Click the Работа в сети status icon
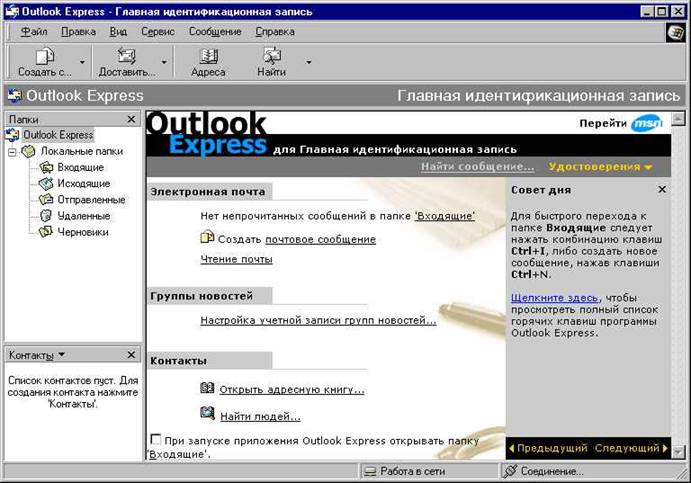The height and width of the screenshot is (483, 691). tap(370, 472)
